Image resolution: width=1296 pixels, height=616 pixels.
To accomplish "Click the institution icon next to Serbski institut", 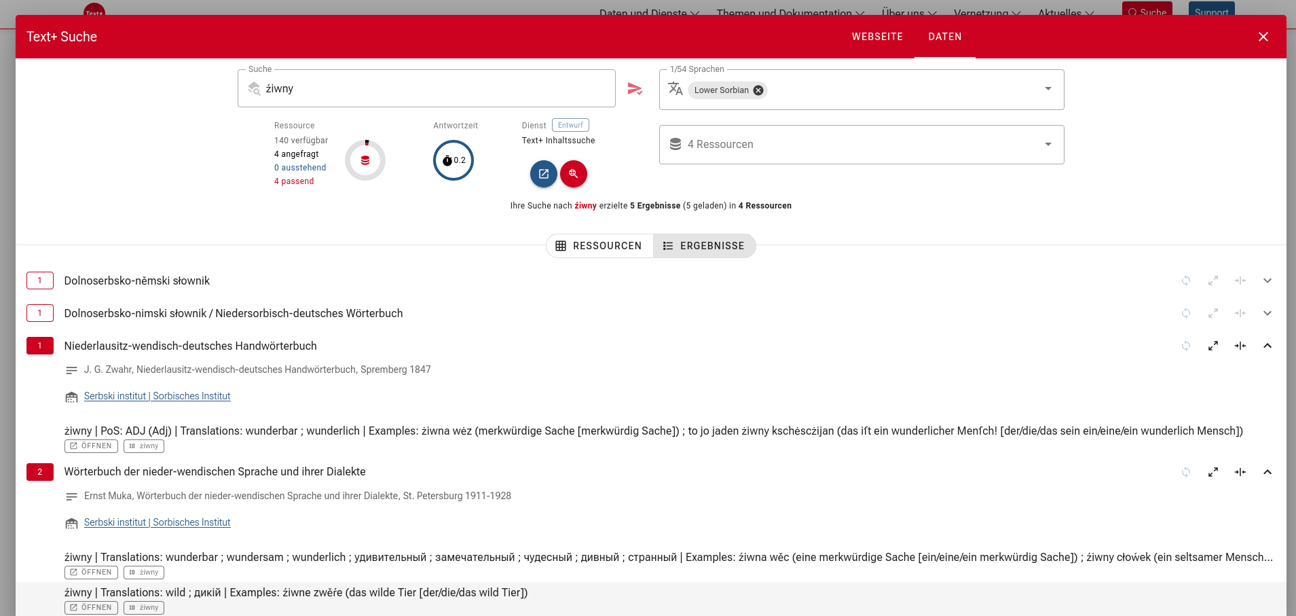I will tap(71, 396).
